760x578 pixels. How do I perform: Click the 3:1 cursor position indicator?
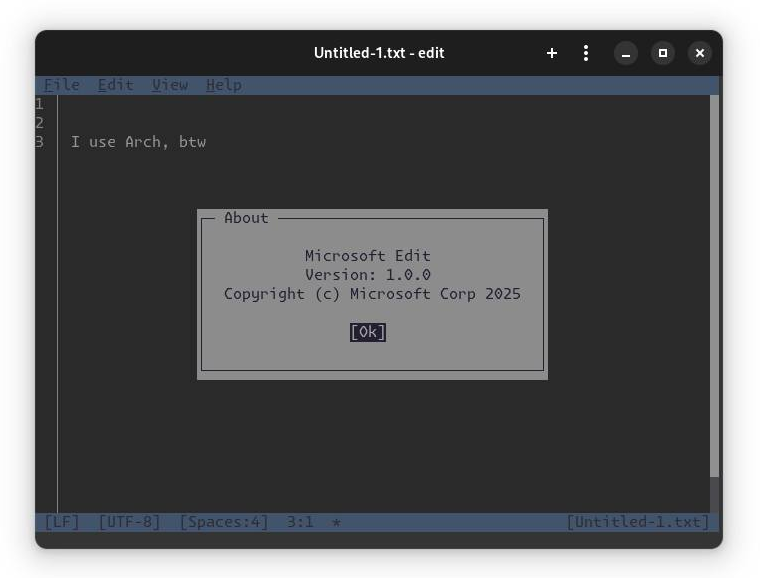[300, 522]
